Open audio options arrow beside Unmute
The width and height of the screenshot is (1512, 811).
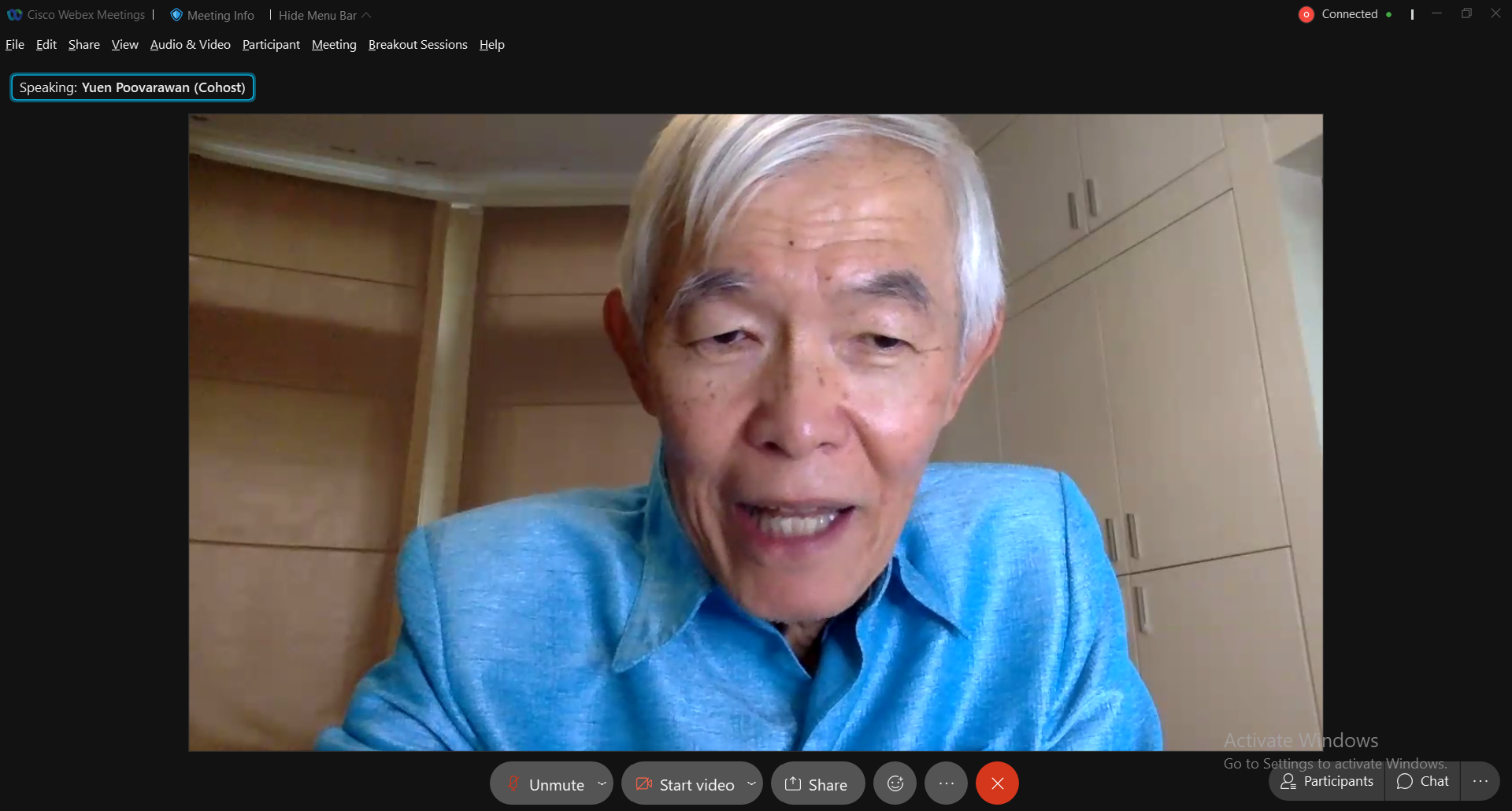(602, 783)
